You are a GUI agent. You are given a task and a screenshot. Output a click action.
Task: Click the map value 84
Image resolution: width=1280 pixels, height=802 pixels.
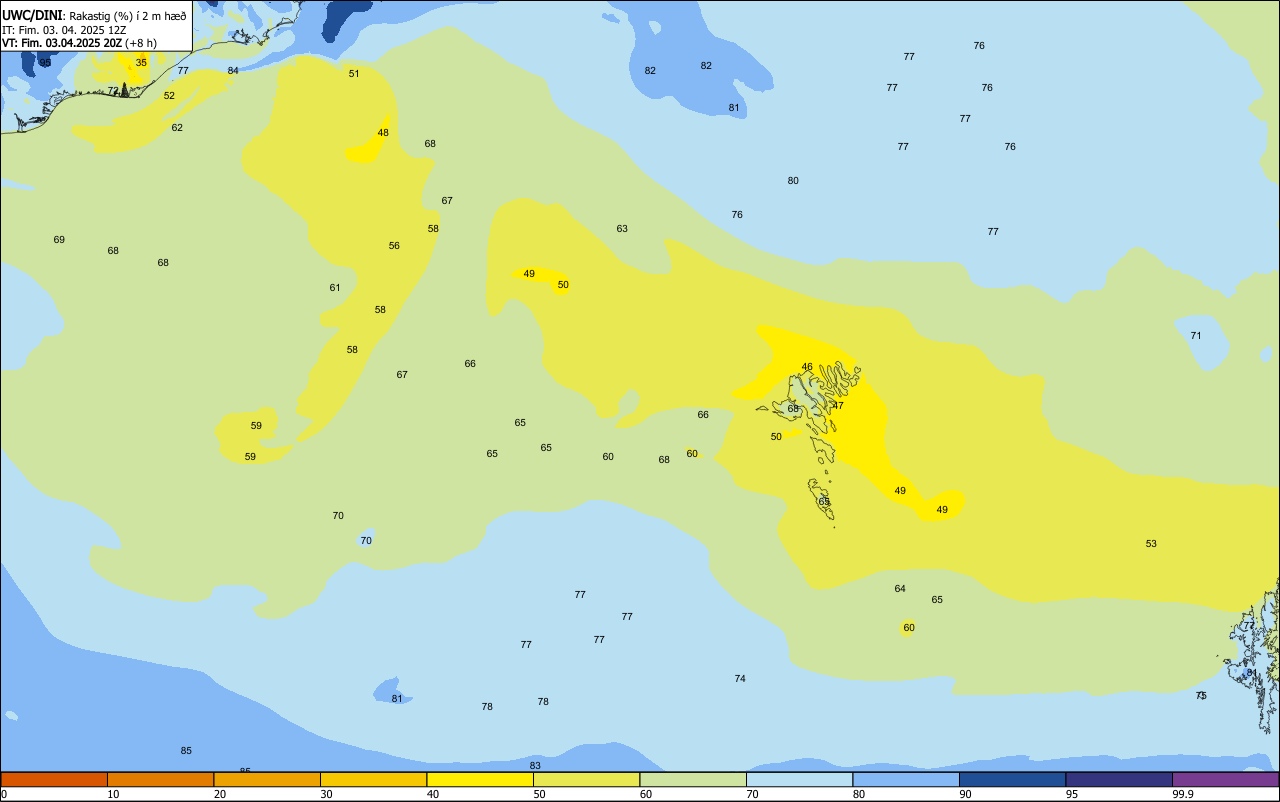tap(233, 70)
